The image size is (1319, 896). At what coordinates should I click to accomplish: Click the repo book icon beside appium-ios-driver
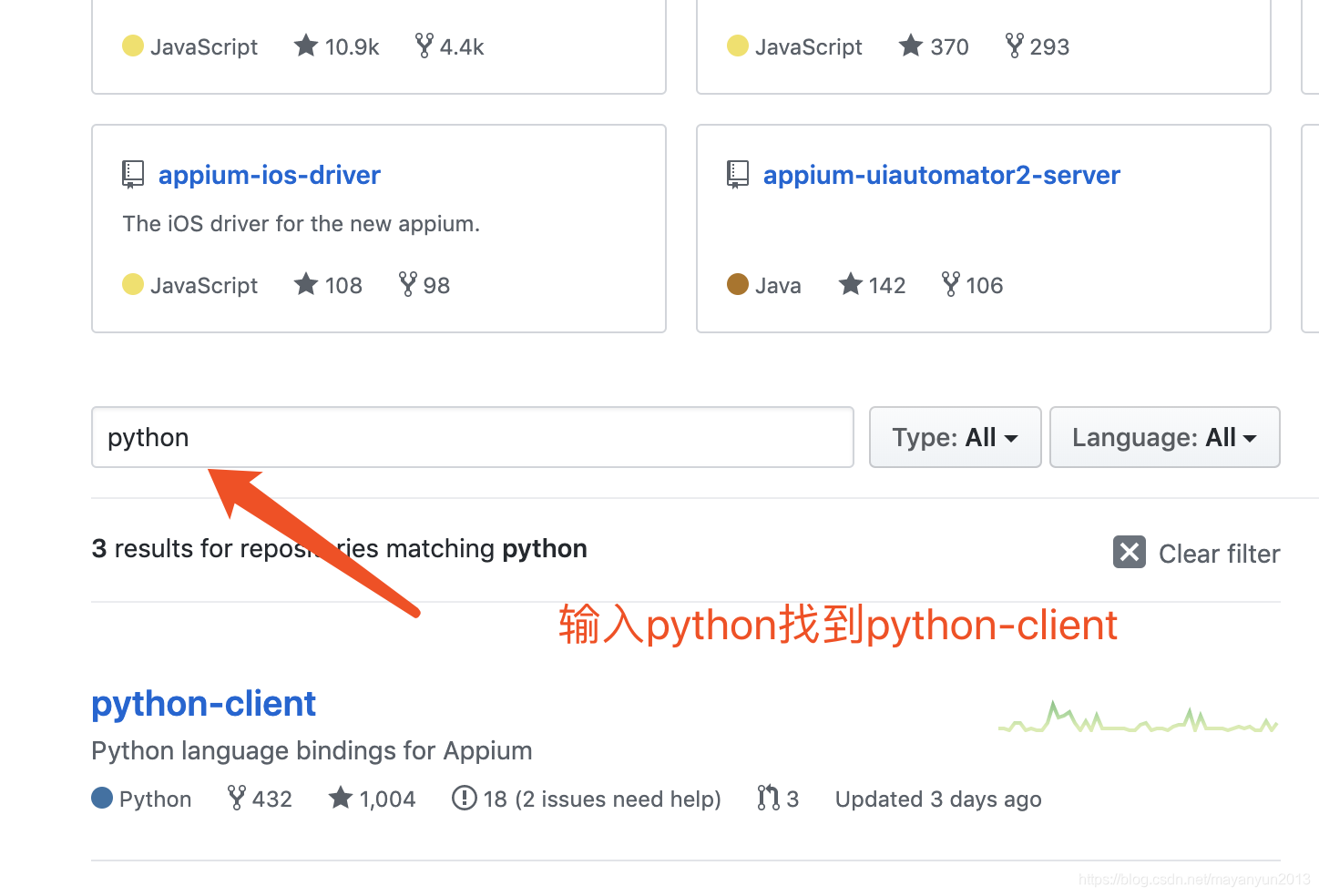[133, 174]
